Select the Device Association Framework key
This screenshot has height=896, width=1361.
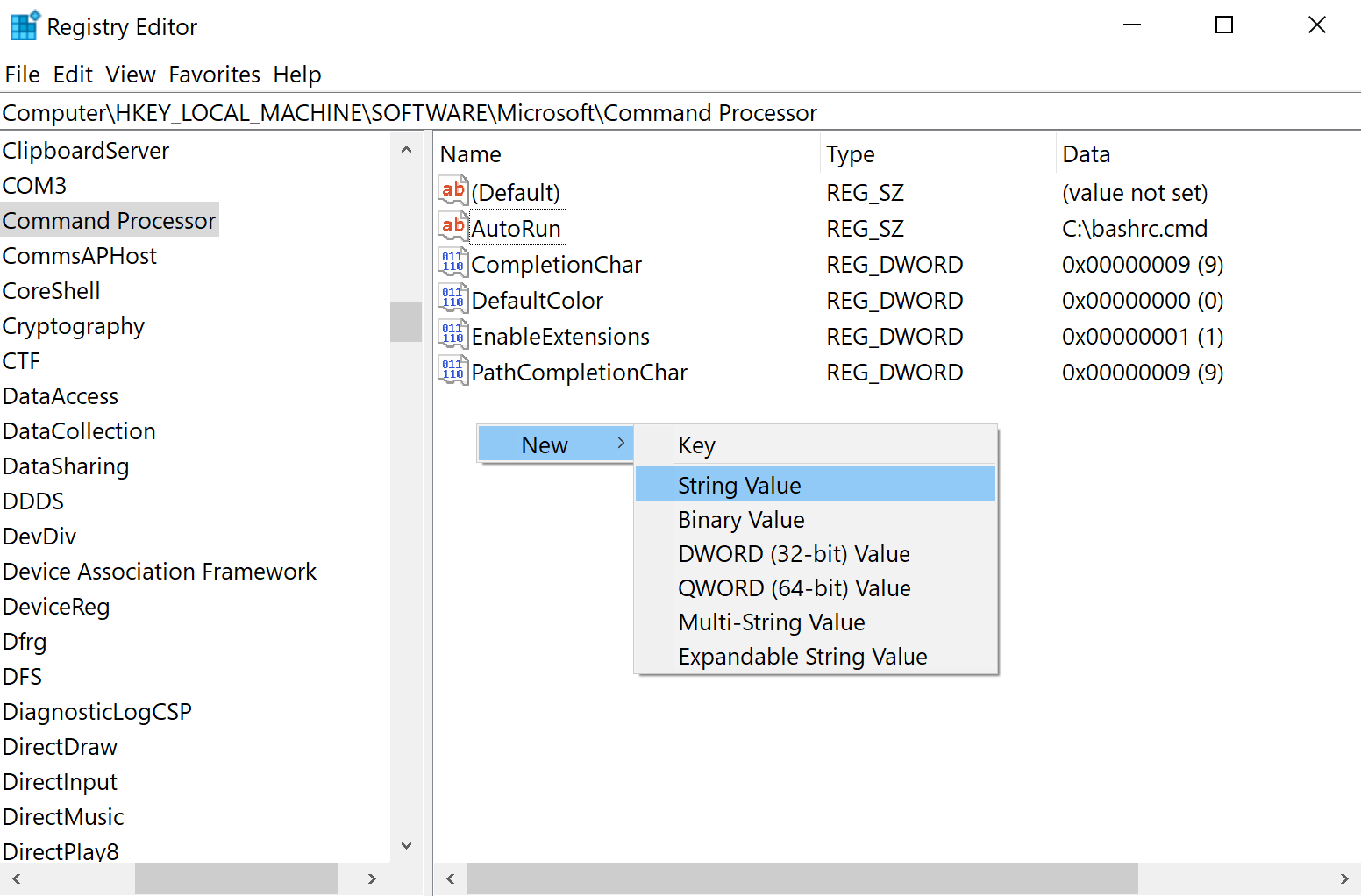pyautogui.click(x=160, y=572)
